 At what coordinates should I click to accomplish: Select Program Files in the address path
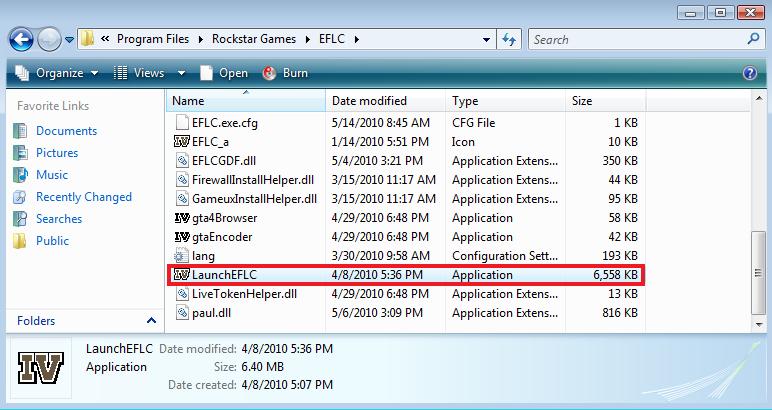[x=153, y=39]
